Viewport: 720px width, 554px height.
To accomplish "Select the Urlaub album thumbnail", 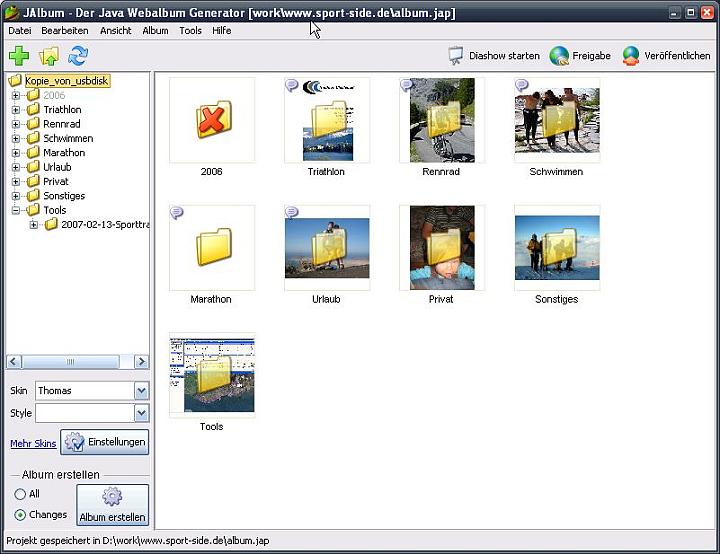I will (327, 248).
